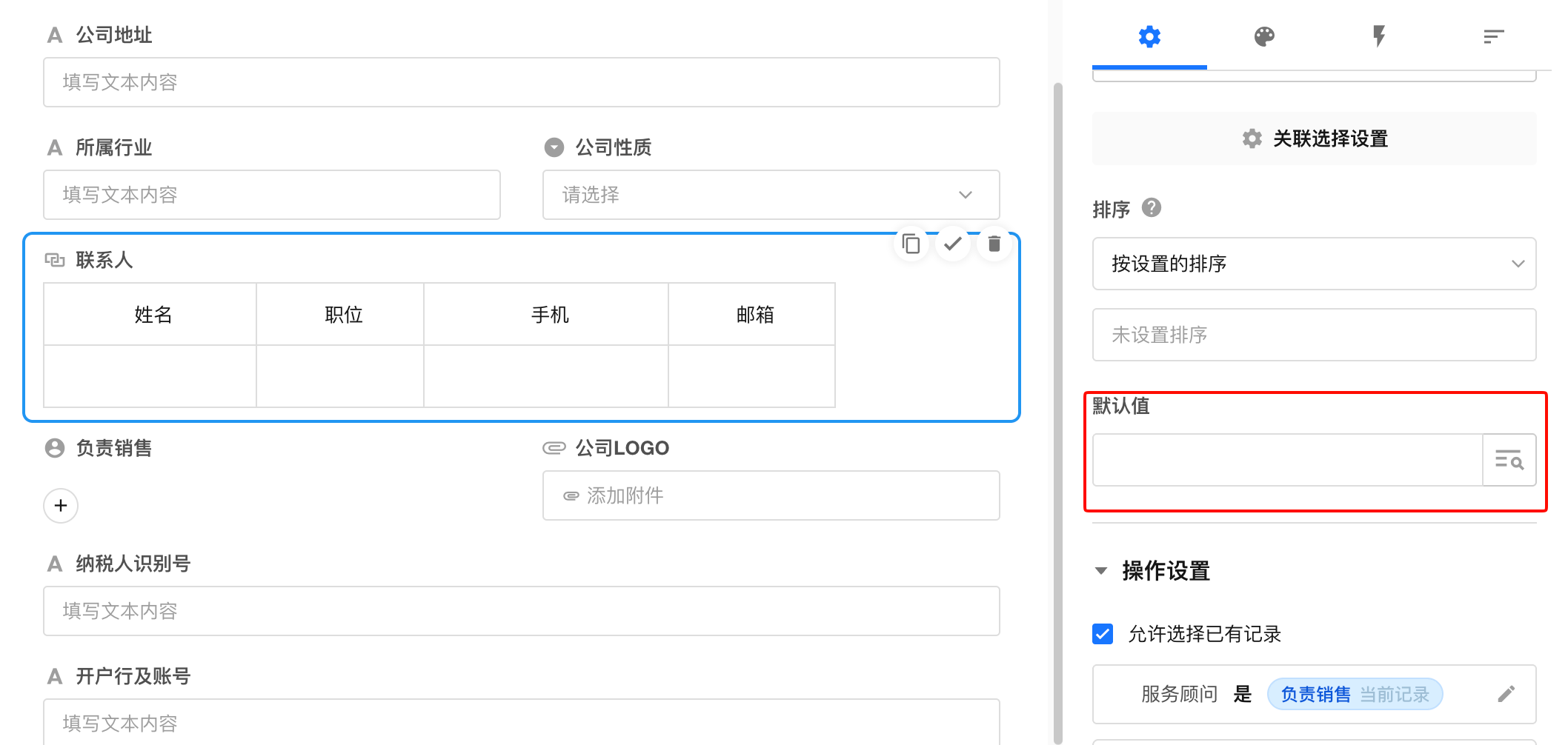Open the 公司性质 dropdown

tap(771, 195)
